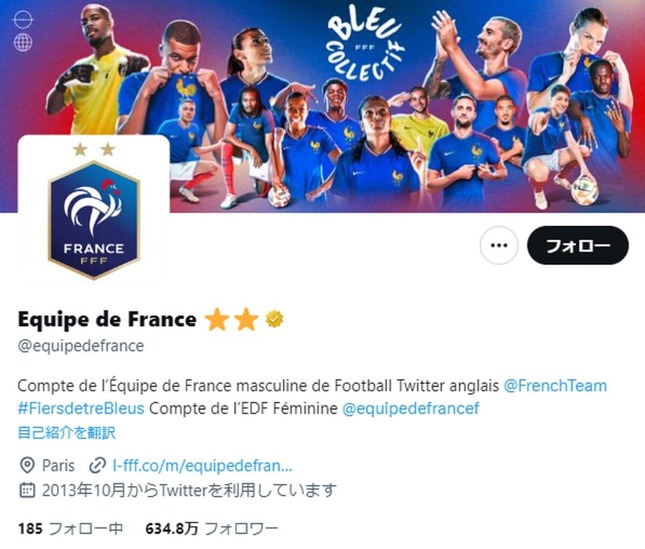View the 185 フォロー中 following list

point(70,528)
